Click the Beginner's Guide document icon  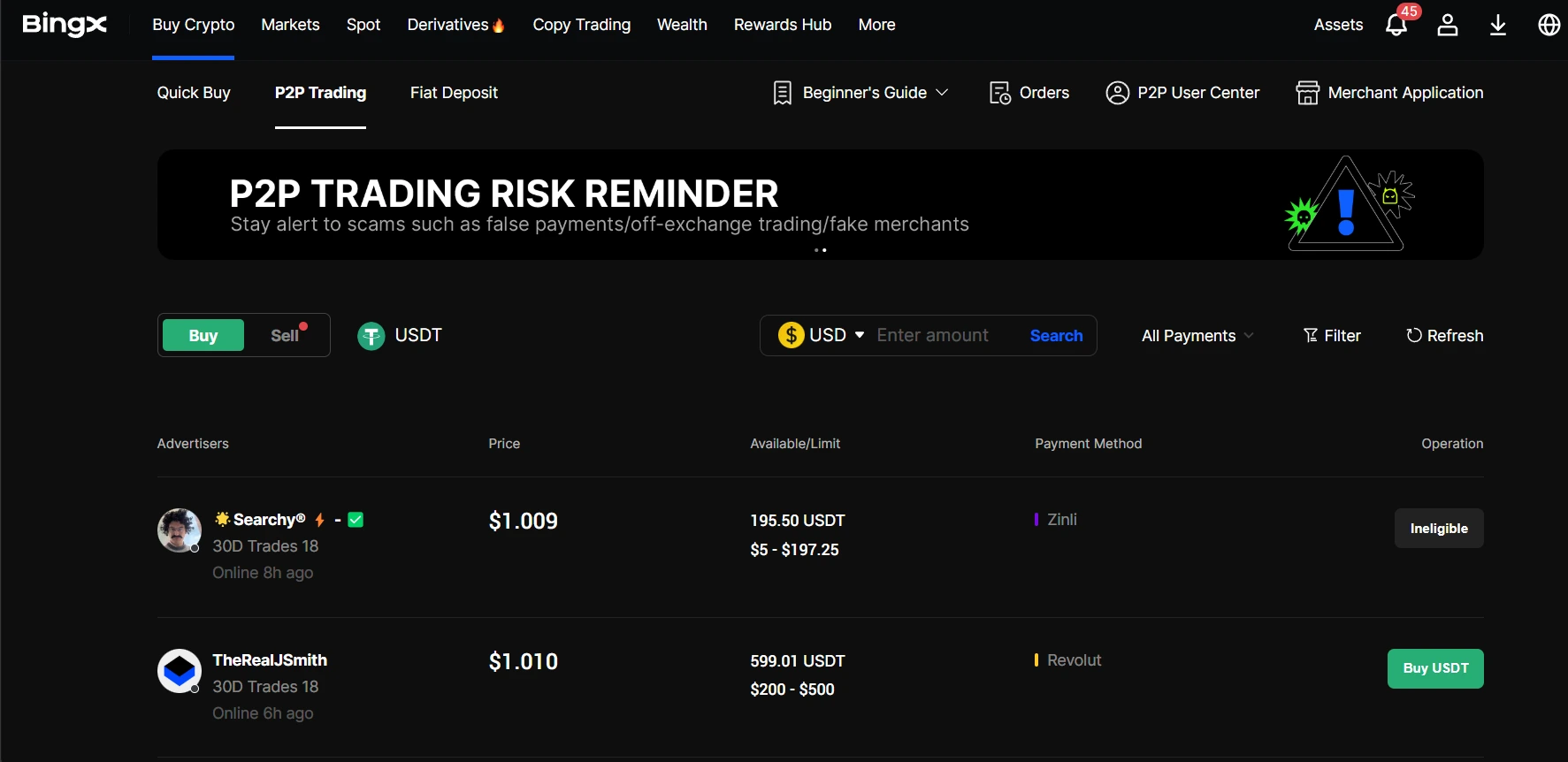[x=783, y=93]
